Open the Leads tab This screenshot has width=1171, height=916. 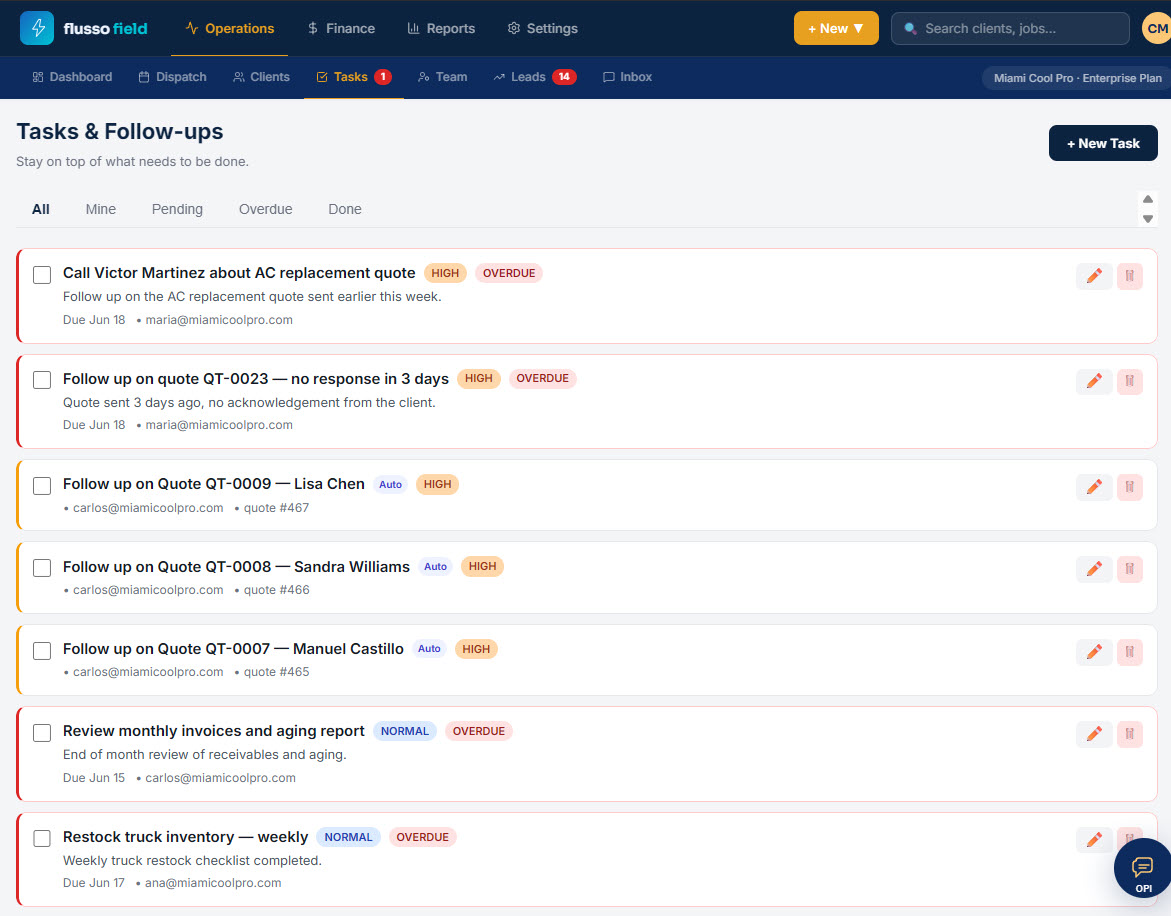tap(535, 77)
